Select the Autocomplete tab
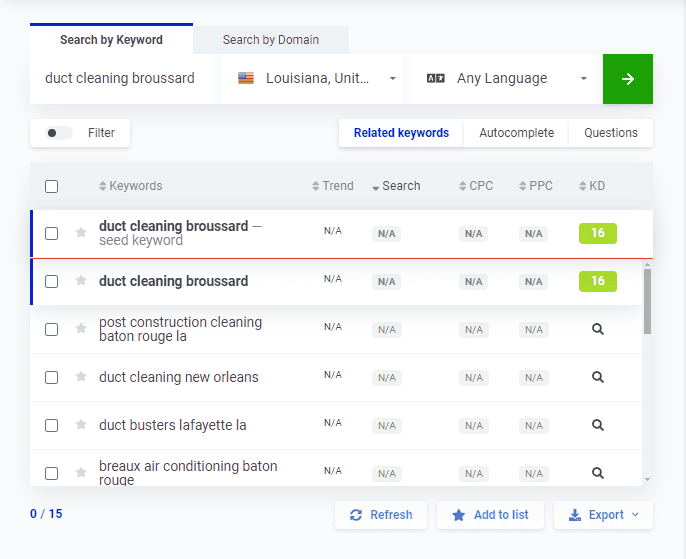 click(516, 133)
